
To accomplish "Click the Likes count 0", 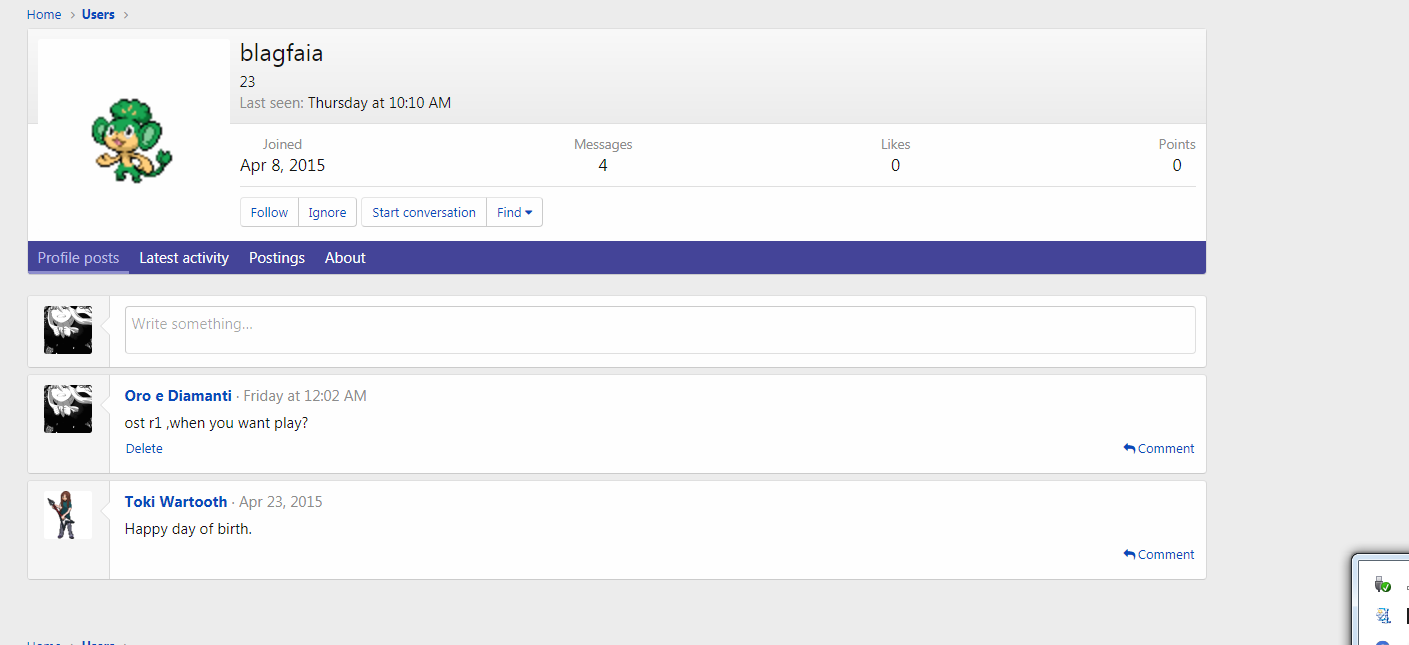I will (895, 166).
